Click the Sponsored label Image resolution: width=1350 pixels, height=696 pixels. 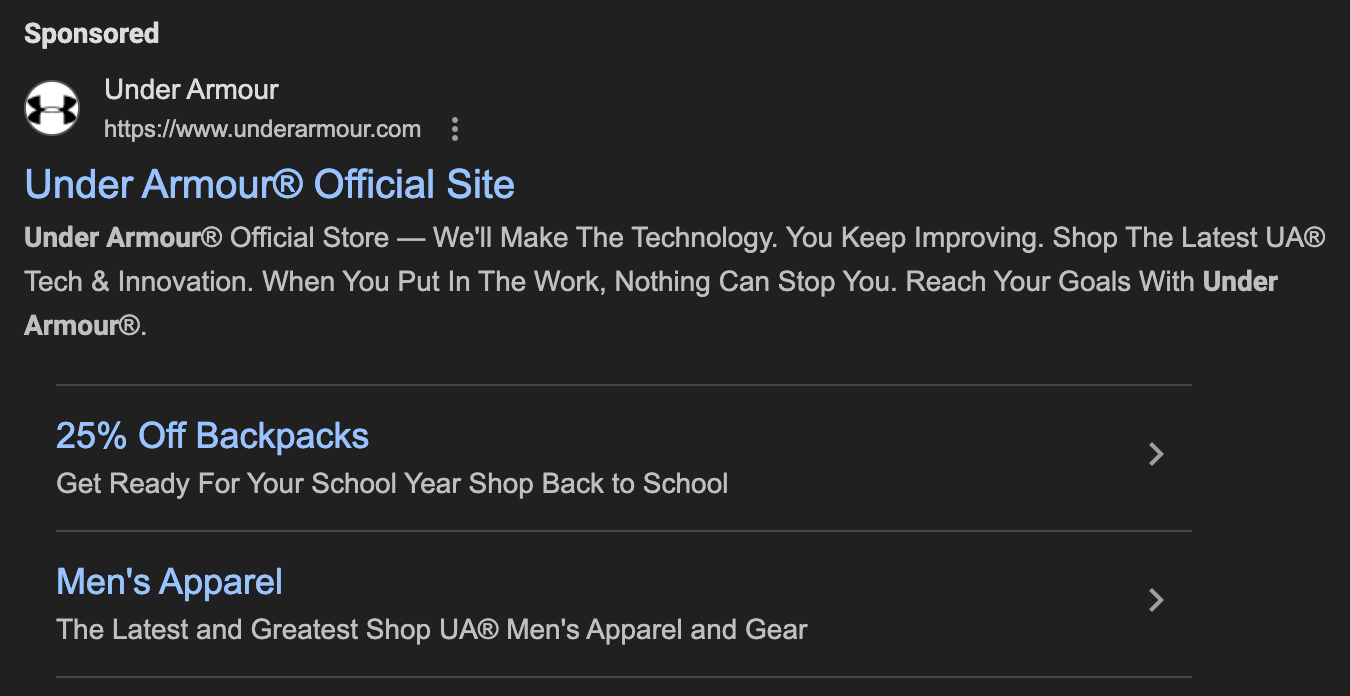[91, 34]
